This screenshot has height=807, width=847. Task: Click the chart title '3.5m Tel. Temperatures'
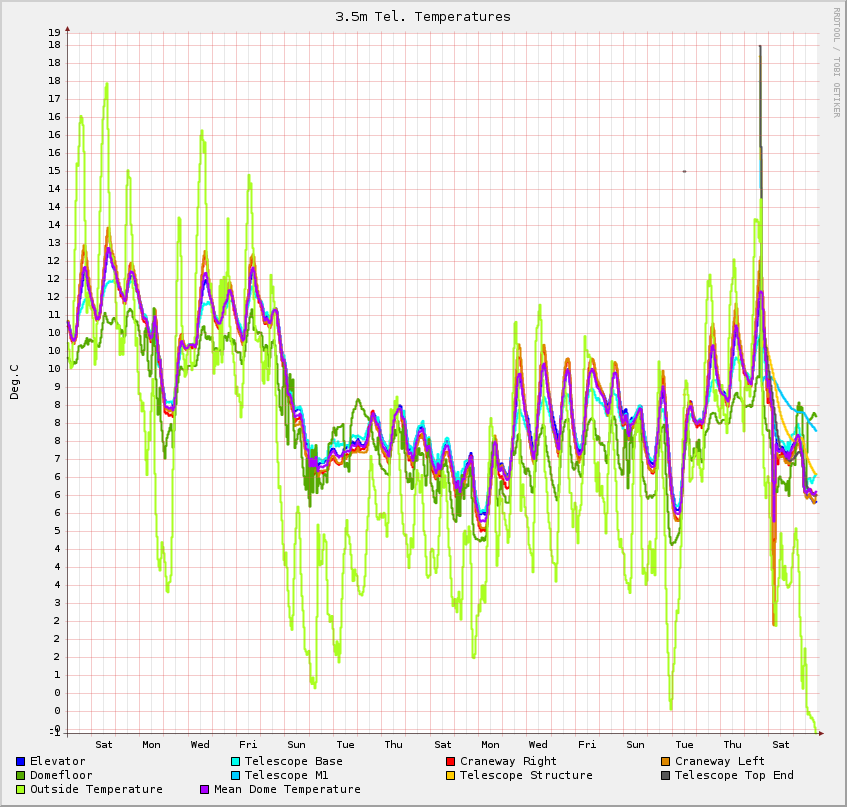coord(423,17)
